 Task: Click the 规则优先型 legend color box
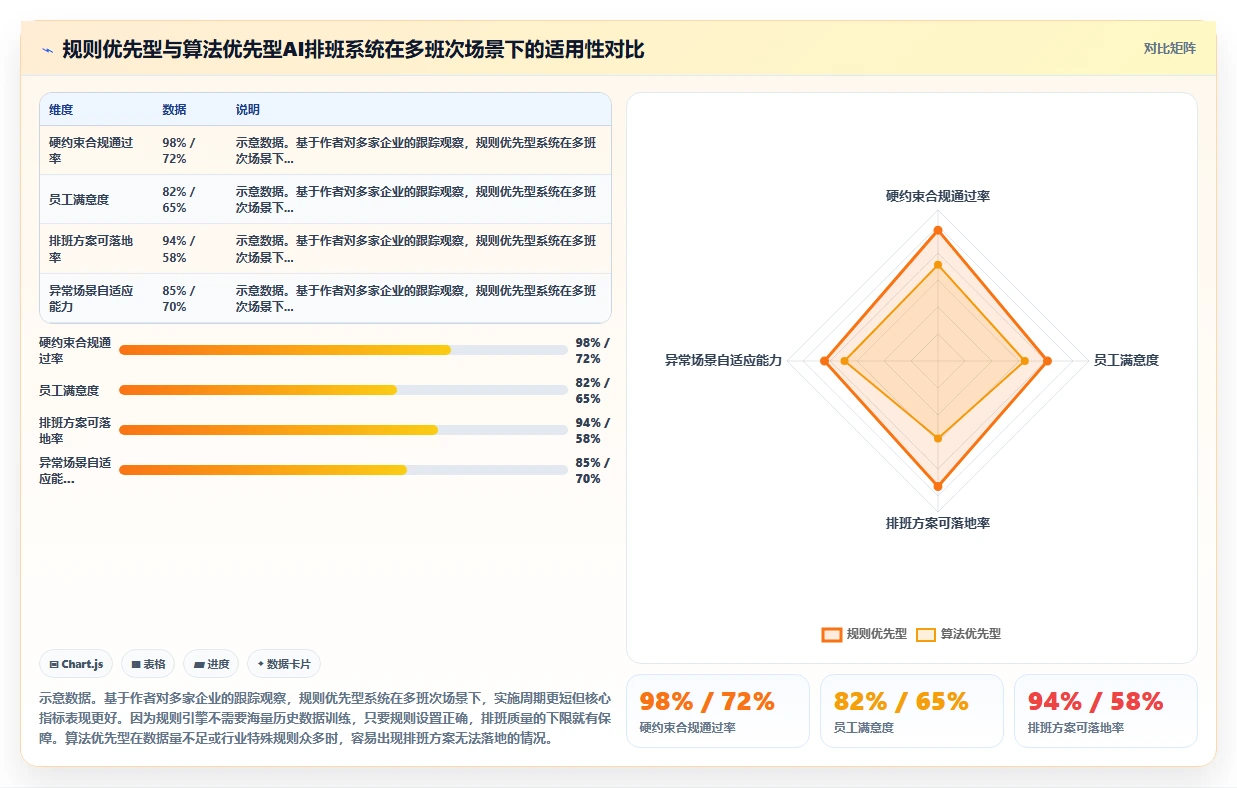tap(831, 634)
